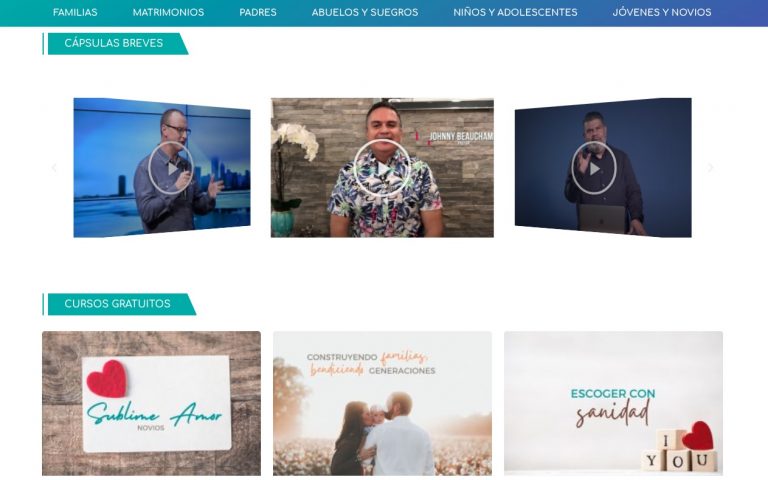Play the video with man in glasses

[x=171, y=168]
